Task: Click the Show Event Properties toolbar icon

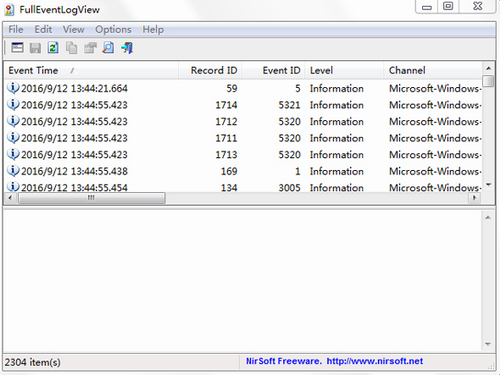Action: click(x=17, y=48)
